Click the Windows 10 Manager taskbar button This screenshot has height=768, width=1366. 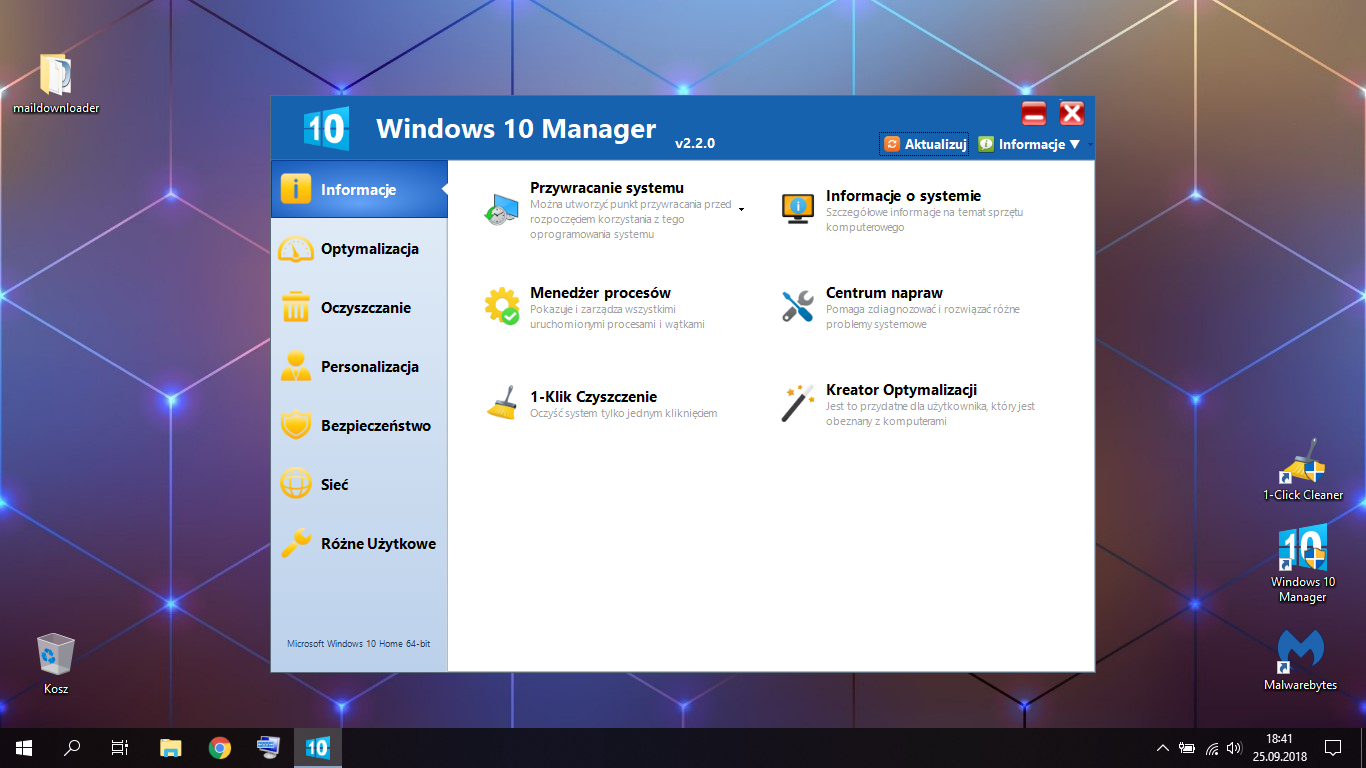click(x=317, y=747)
